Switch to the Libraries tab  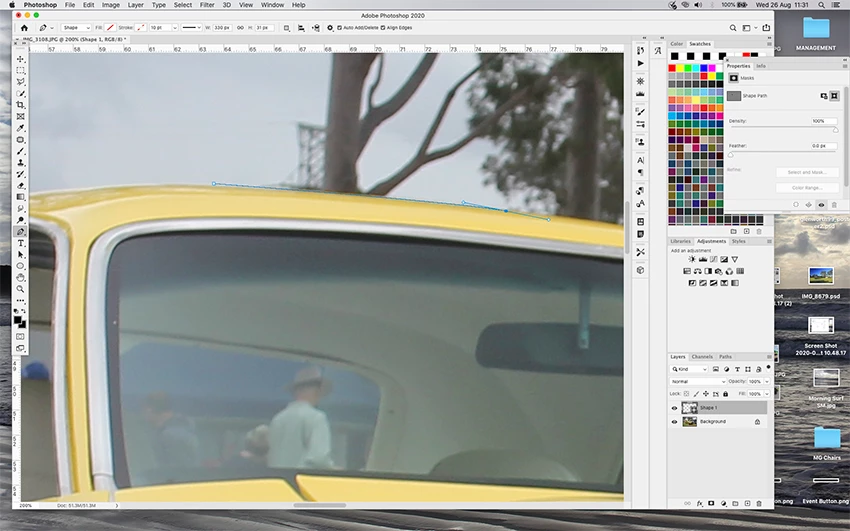(x=680, y=241)
